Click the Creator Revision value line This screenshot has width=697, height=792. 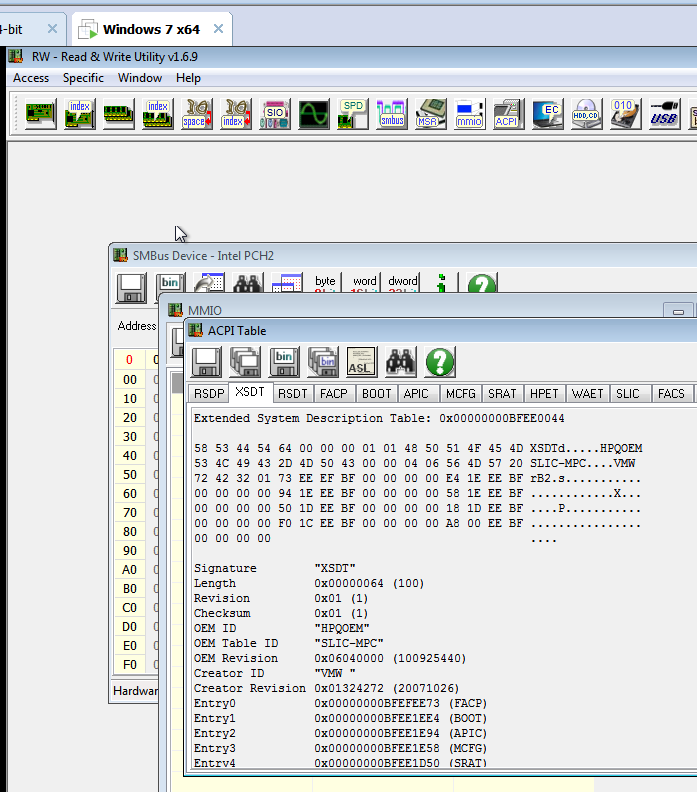326,688
